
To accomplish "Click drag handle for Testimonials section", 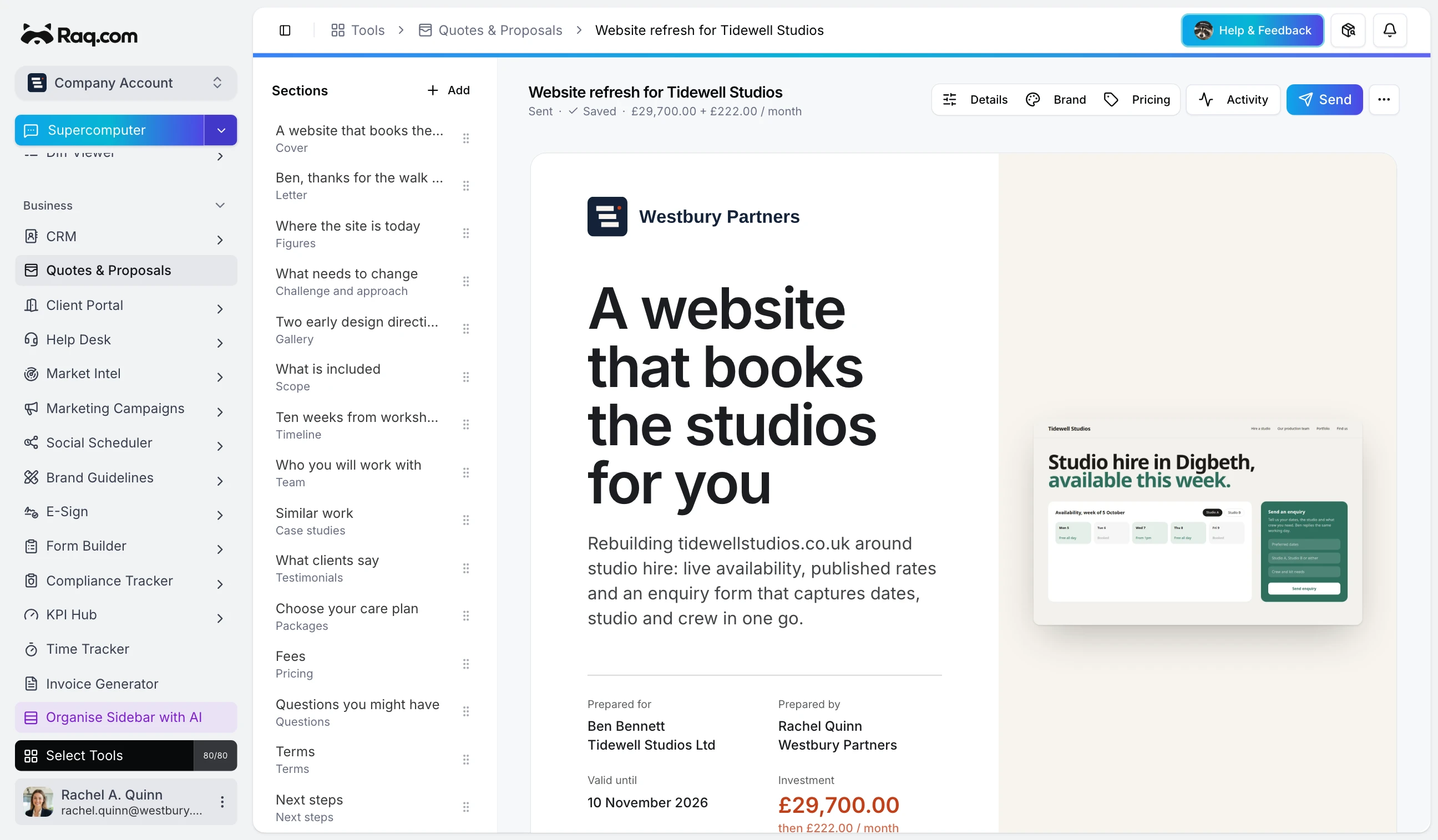I will pos(465,568).
